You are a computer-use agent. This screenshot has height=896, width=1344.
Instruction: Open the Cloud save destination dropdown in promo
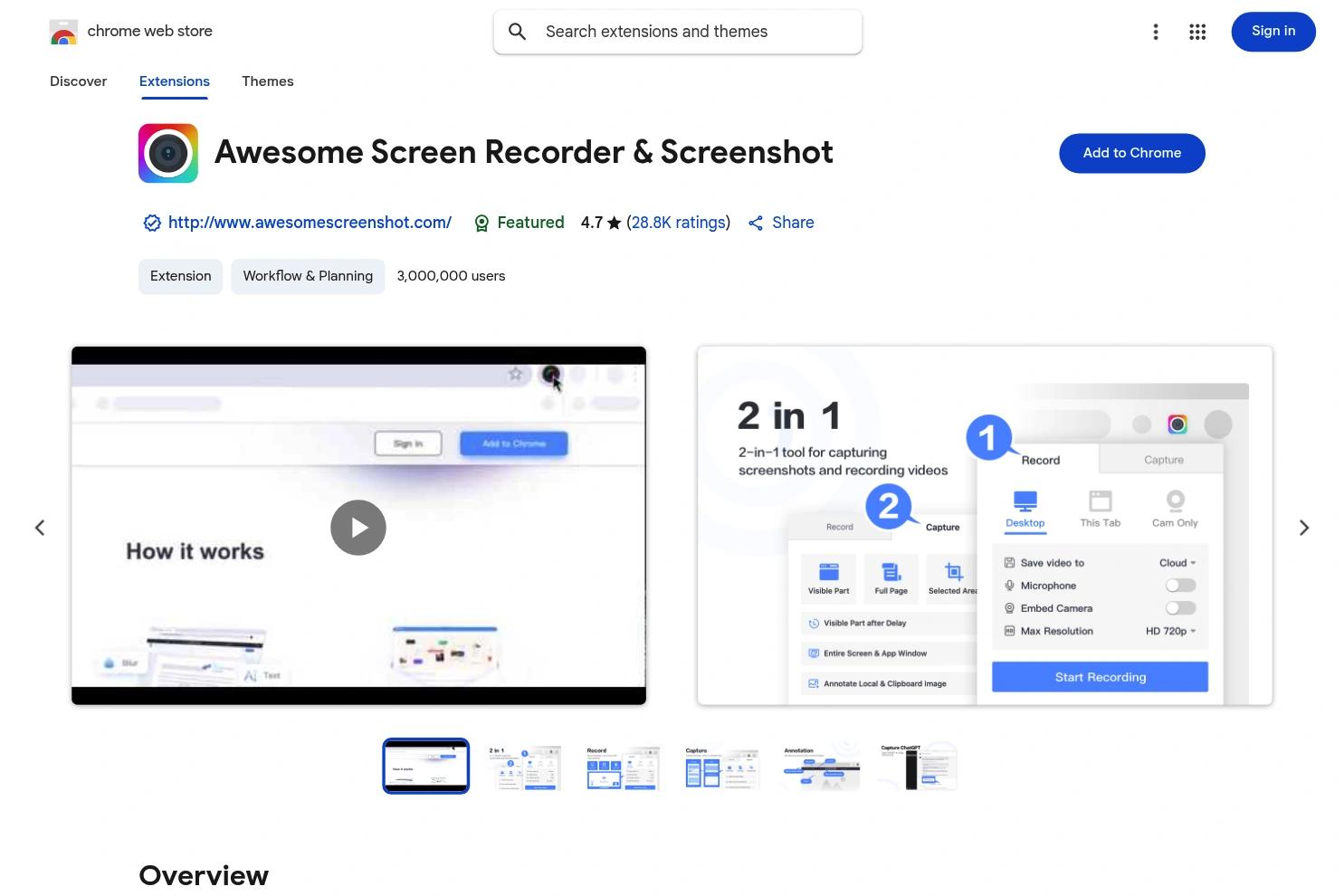pos(1176,562)
